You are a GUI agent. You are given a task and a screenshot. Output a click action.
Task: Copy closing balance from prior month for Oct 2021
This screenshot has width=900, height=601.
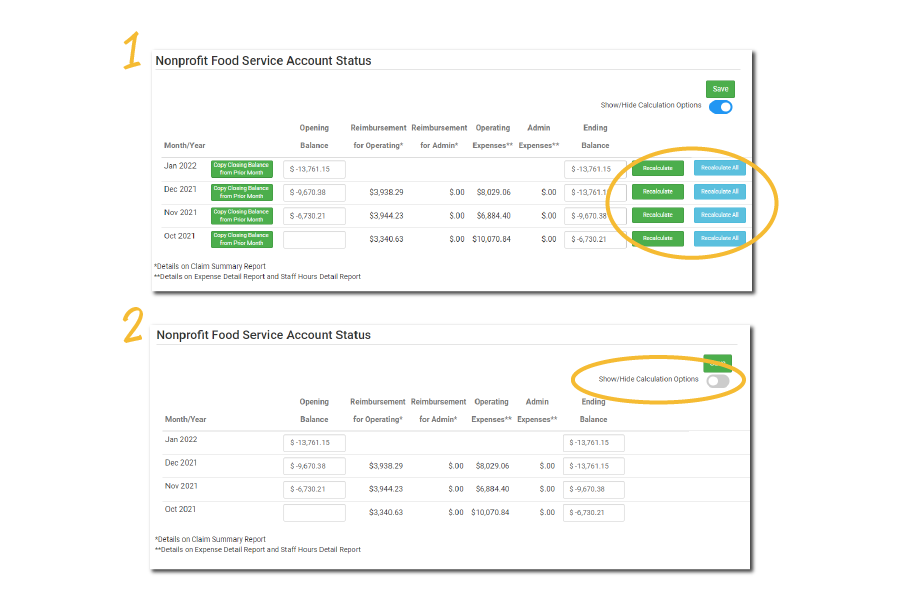(x=241, y=239)
